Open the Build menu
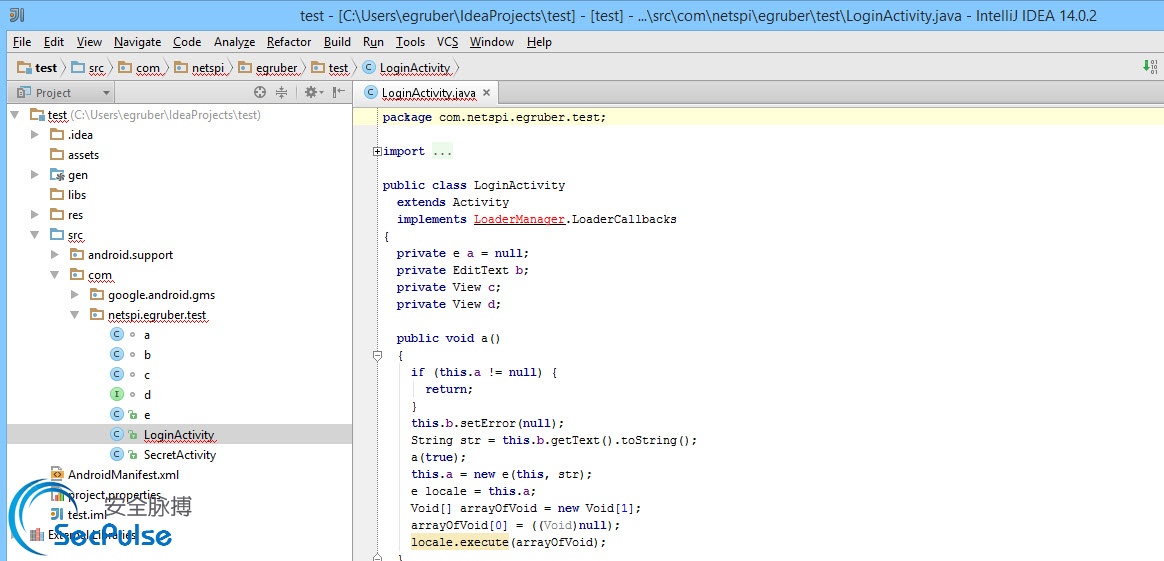 (x=338, y=42)
